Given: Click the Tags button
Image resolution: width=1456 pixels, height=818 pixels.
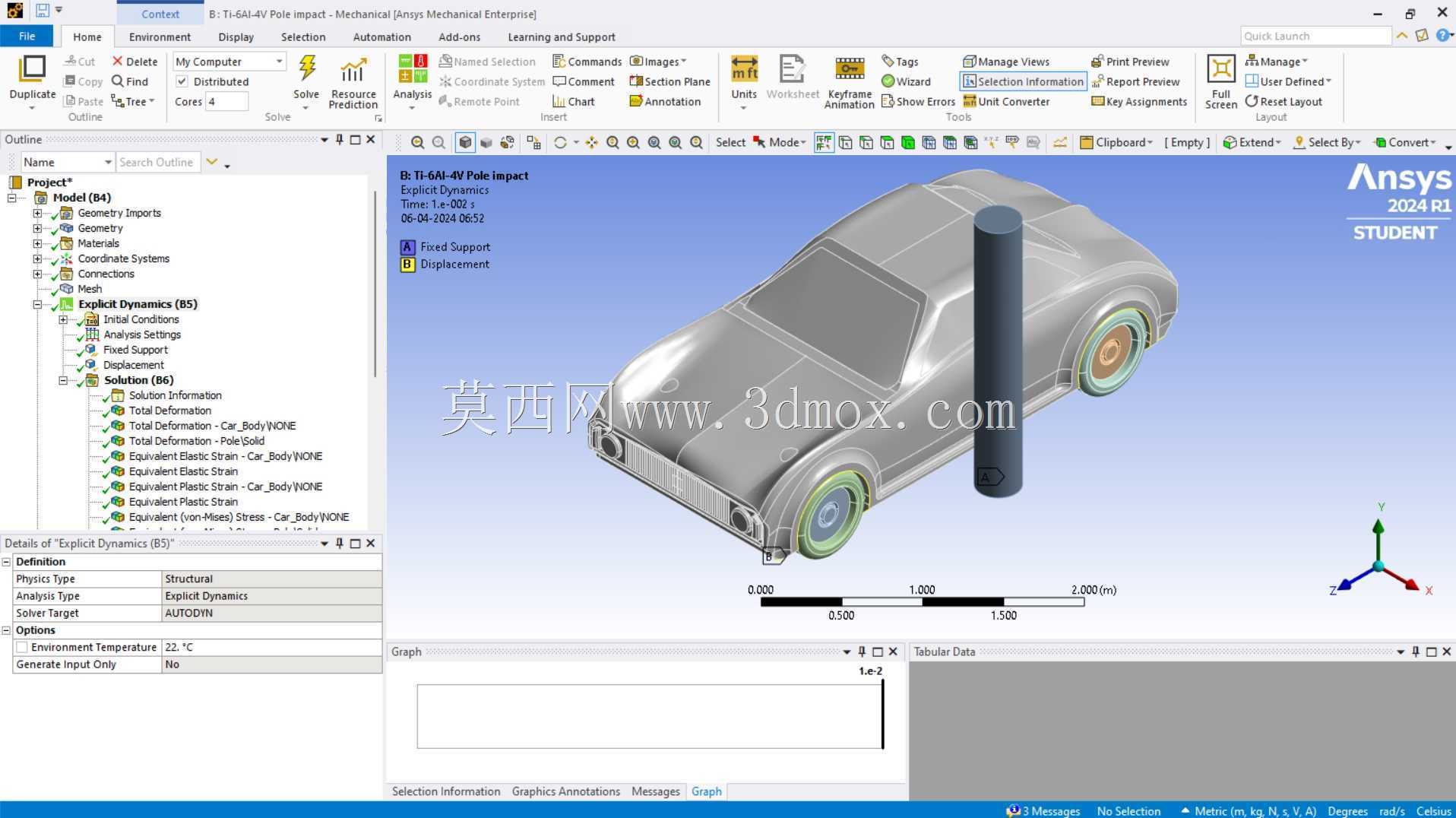Looking at the screenshot, I should click(900, 62).
